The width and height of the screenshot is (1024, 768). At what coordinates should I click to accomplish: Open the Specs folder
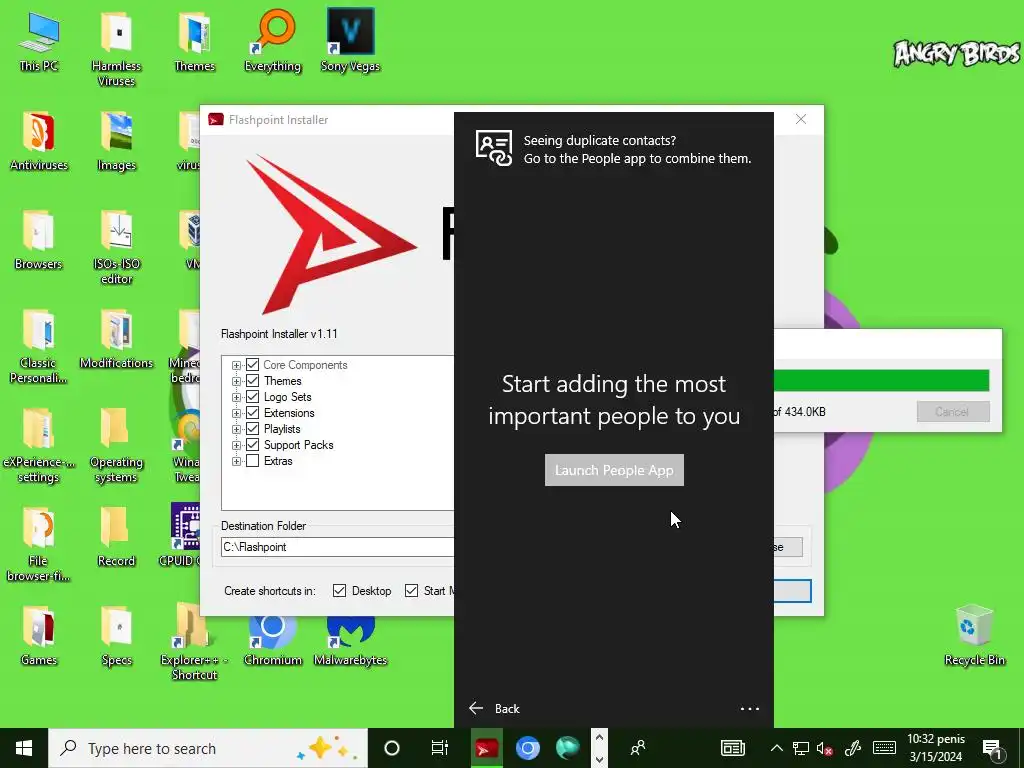tap(116, 636)
